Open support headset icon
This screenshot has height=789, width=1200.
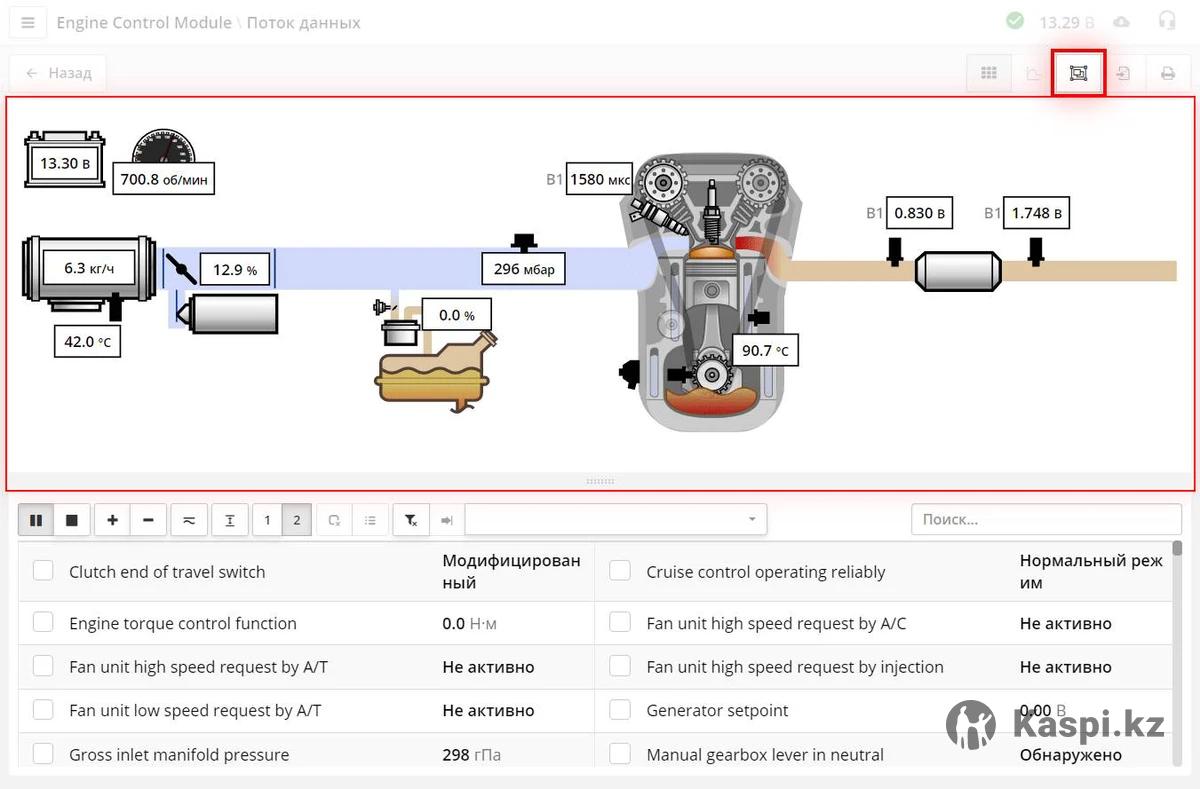pyautogui.click(x=1166, y=21)
